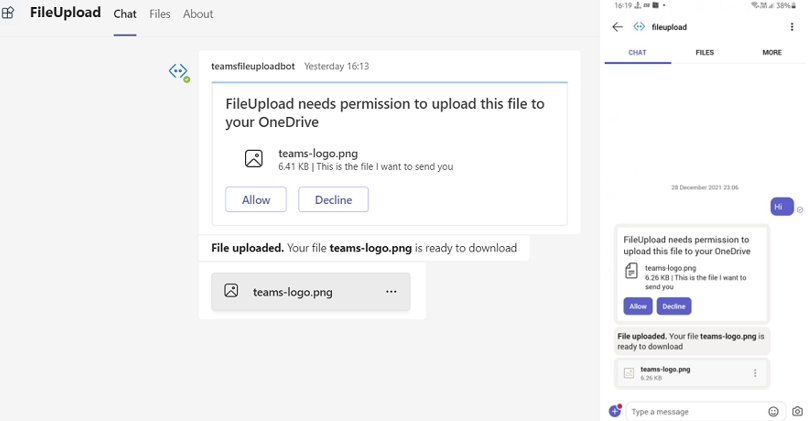Click Decline in the desktop consent card
This screenshot has height=421, width=809.
tap(333, 200)
